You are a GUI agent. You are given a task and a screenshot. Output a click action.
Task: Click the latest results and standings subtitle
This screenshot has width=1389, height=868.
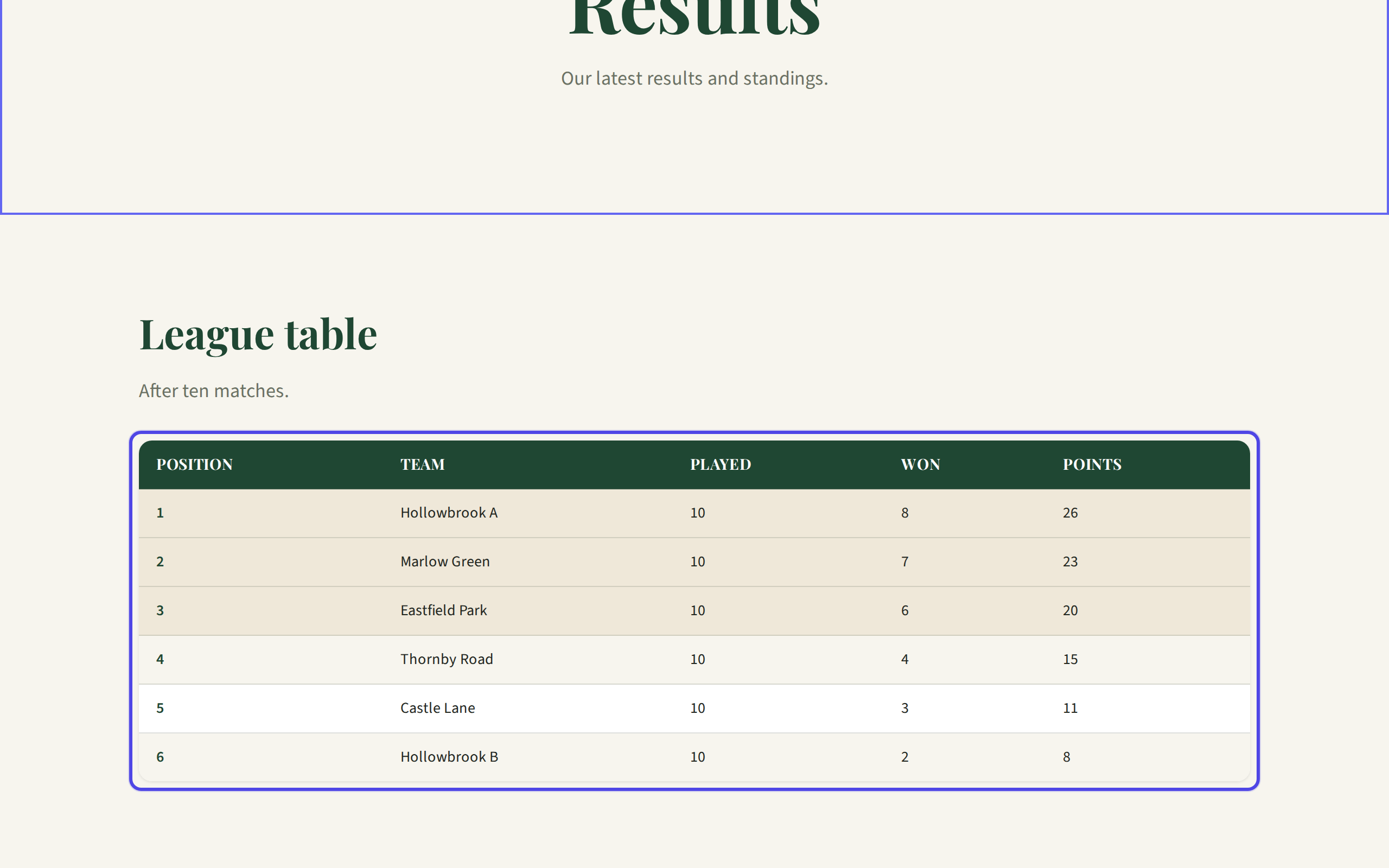click(694, 79)
